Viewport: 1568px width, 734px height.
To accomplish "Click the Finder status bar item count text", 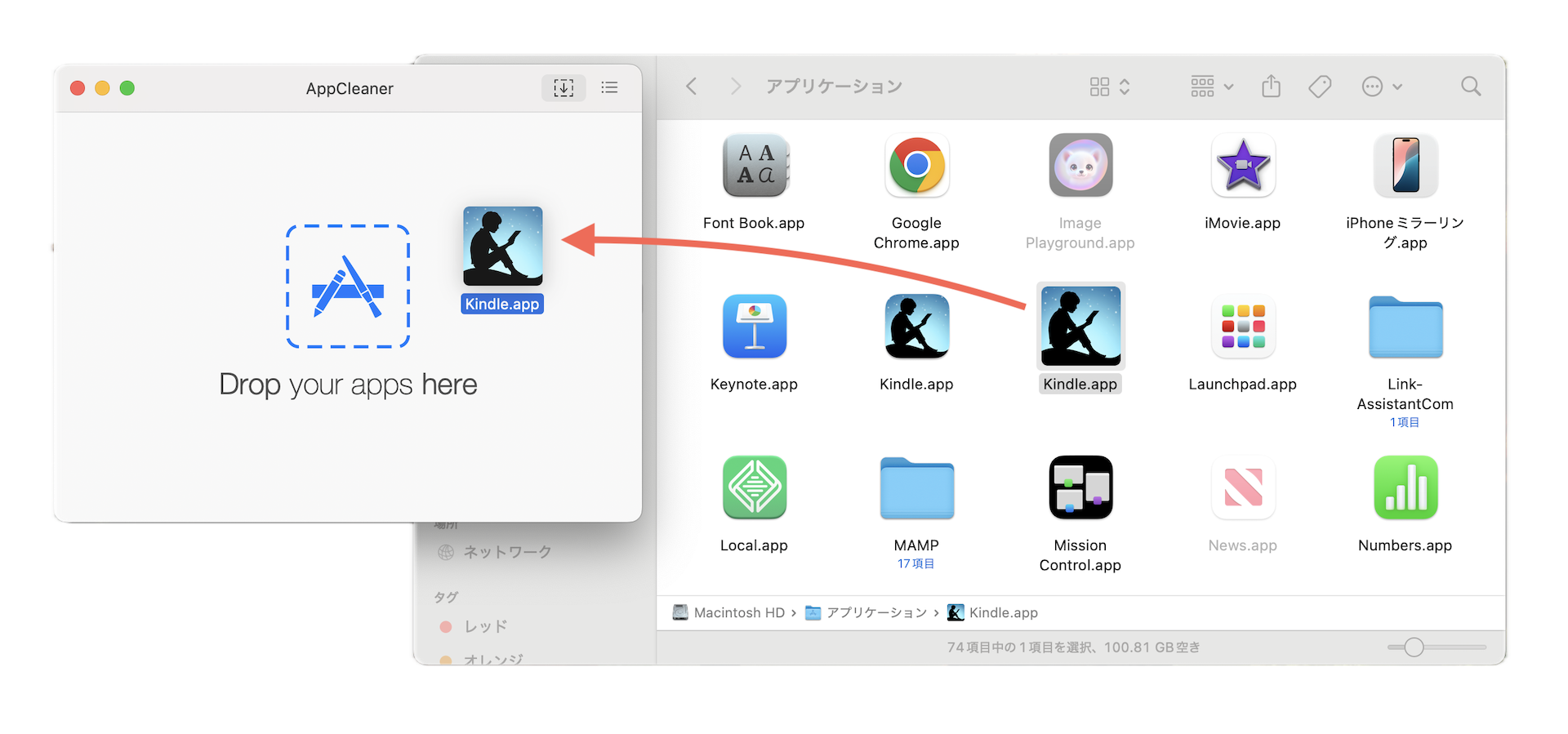I will click(x=1073, y=647).
